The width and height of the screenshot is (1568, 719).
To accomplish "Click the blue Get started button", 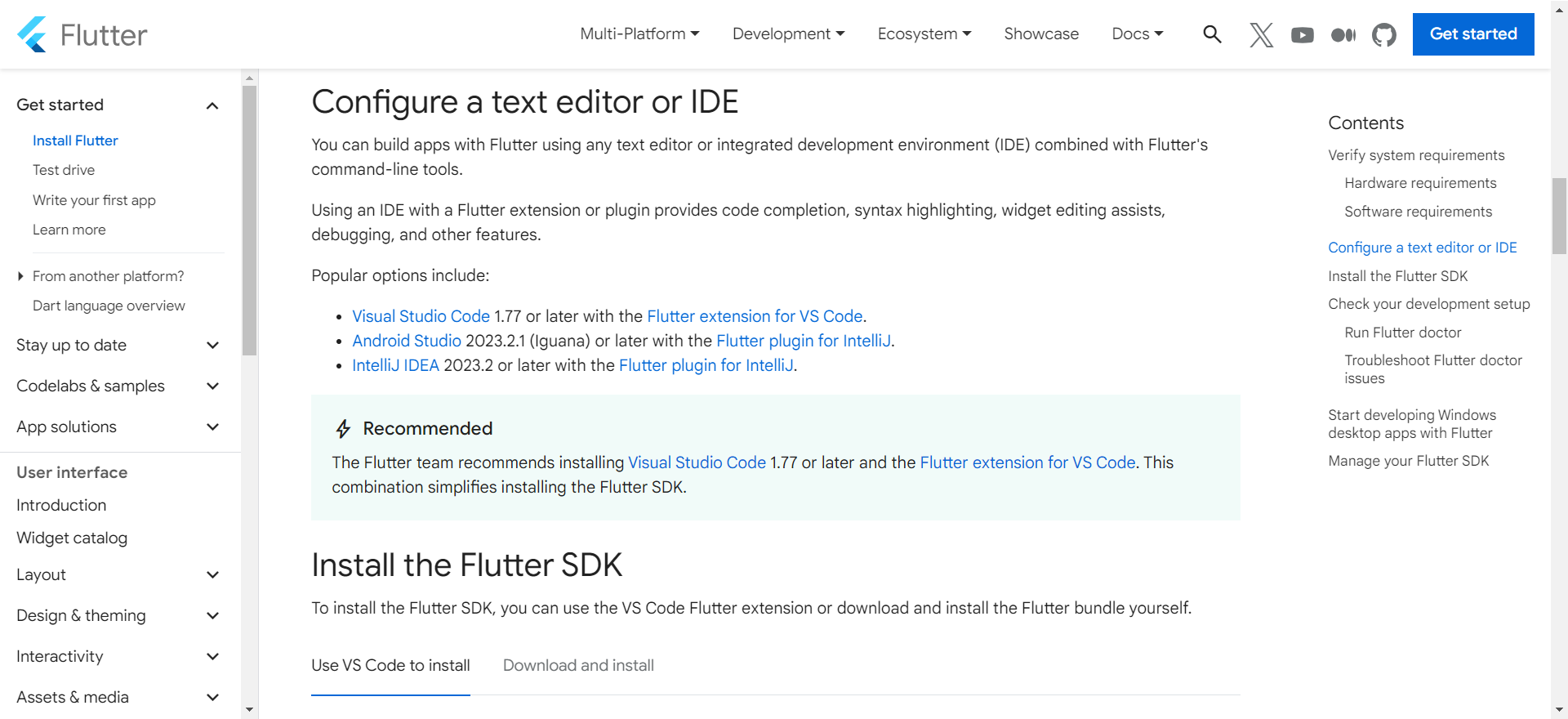I will (x=1472, y=34).
